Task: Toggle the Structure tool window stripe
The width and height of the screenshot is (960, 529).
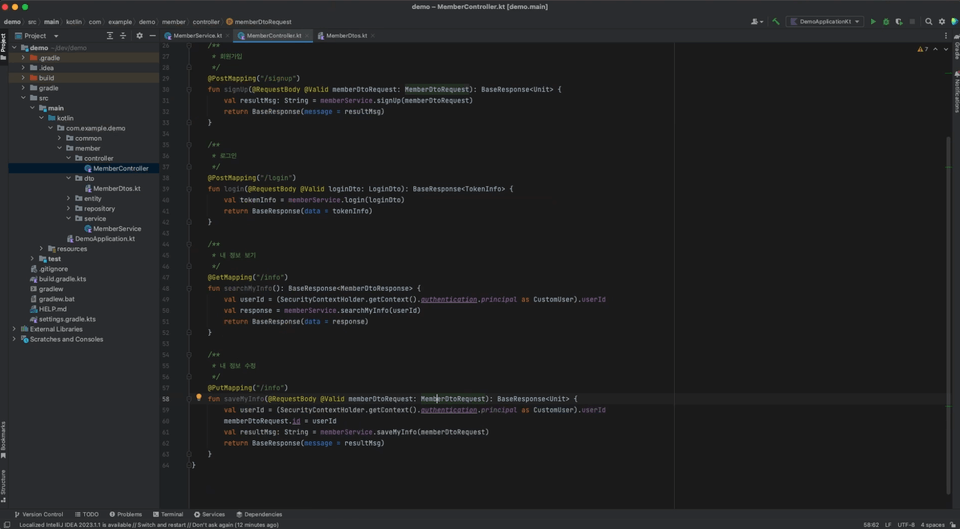Action: [x=4, y=484]
